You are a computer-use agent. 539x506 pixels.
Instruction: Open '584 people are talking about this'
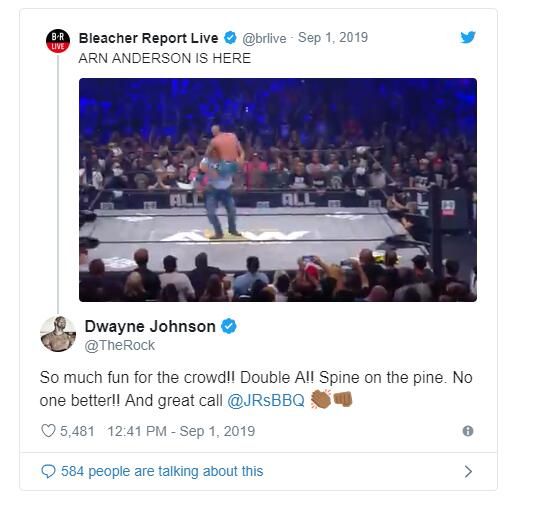[x=162, y=471]
